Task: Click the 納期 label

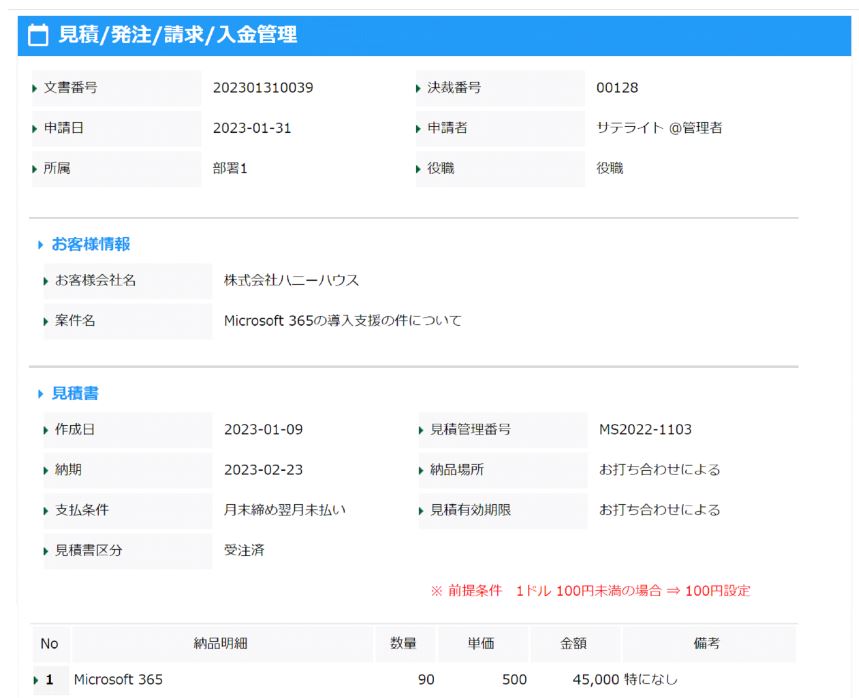Action: pos(68,470)
